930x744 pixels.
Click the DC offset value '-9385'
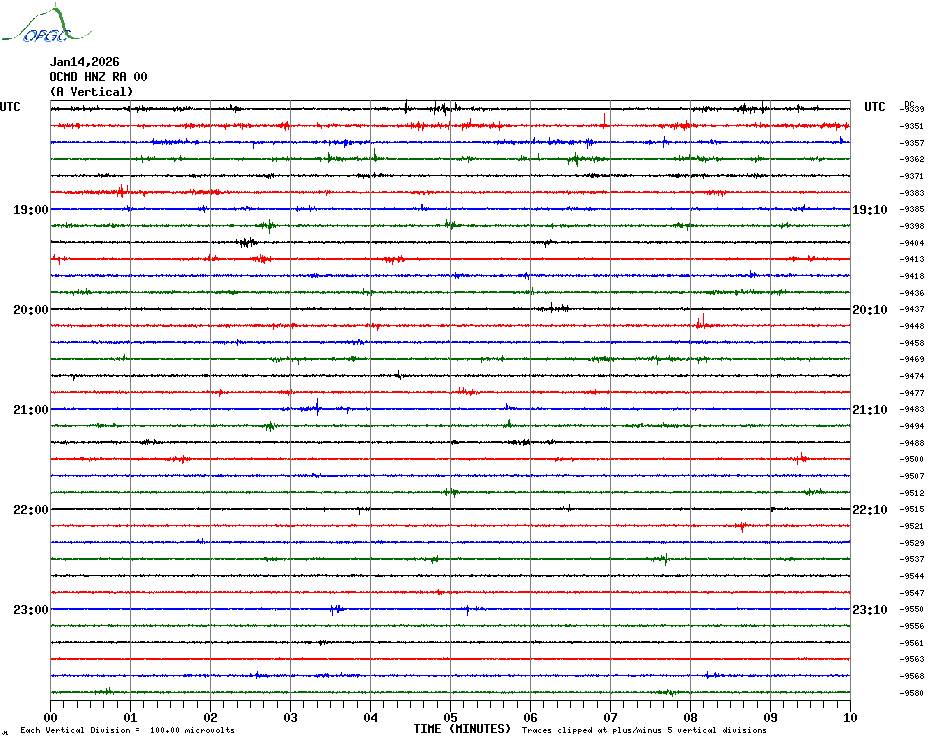click(x=912, y=209)
